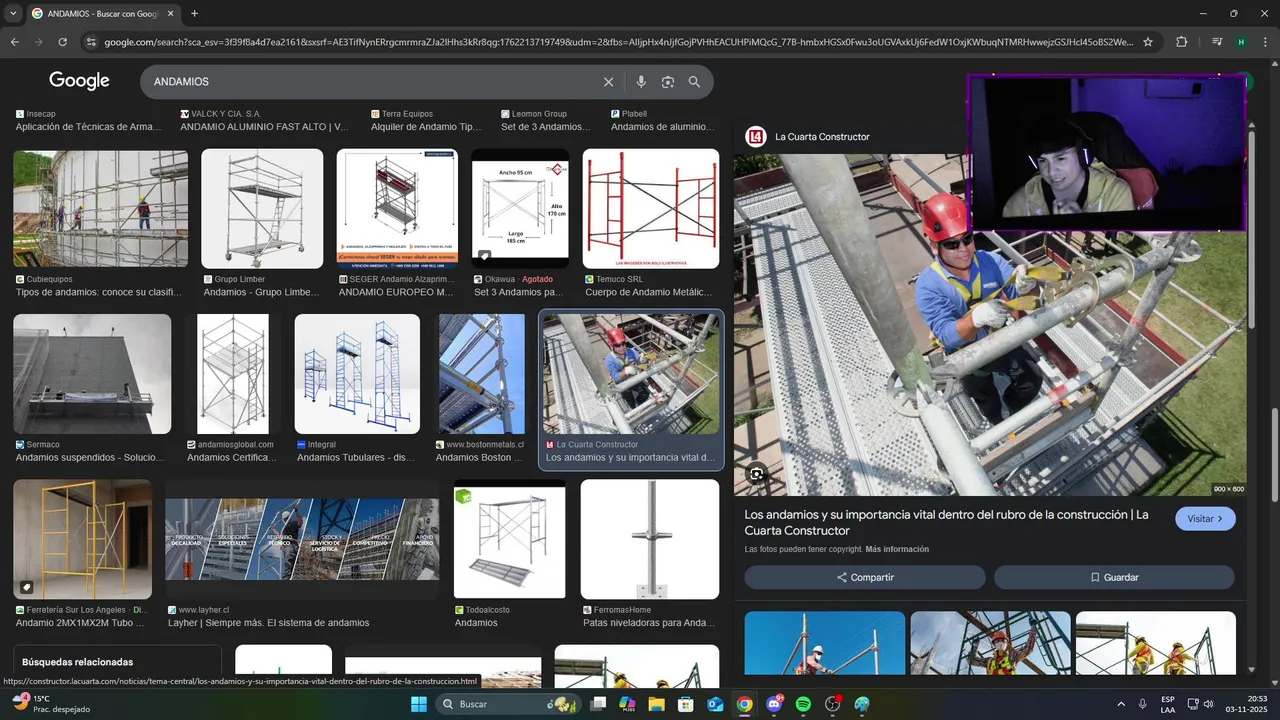Click the microphone icon in system tray
This screenshot has width=1280, height=720.
1142,704
